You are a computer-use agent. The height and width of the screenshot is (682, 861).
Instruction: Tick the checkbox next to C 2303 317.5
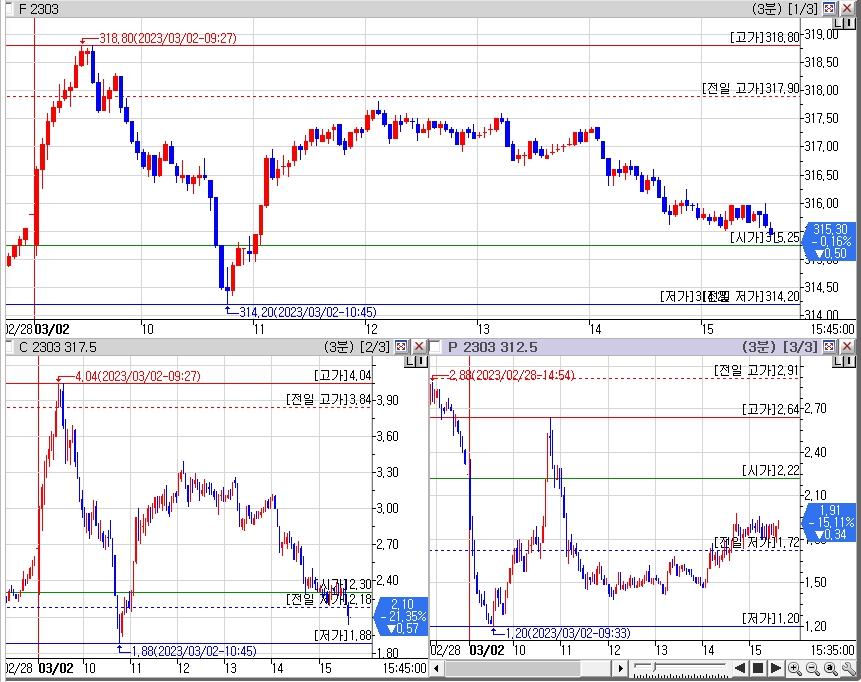tap(9, 346)
